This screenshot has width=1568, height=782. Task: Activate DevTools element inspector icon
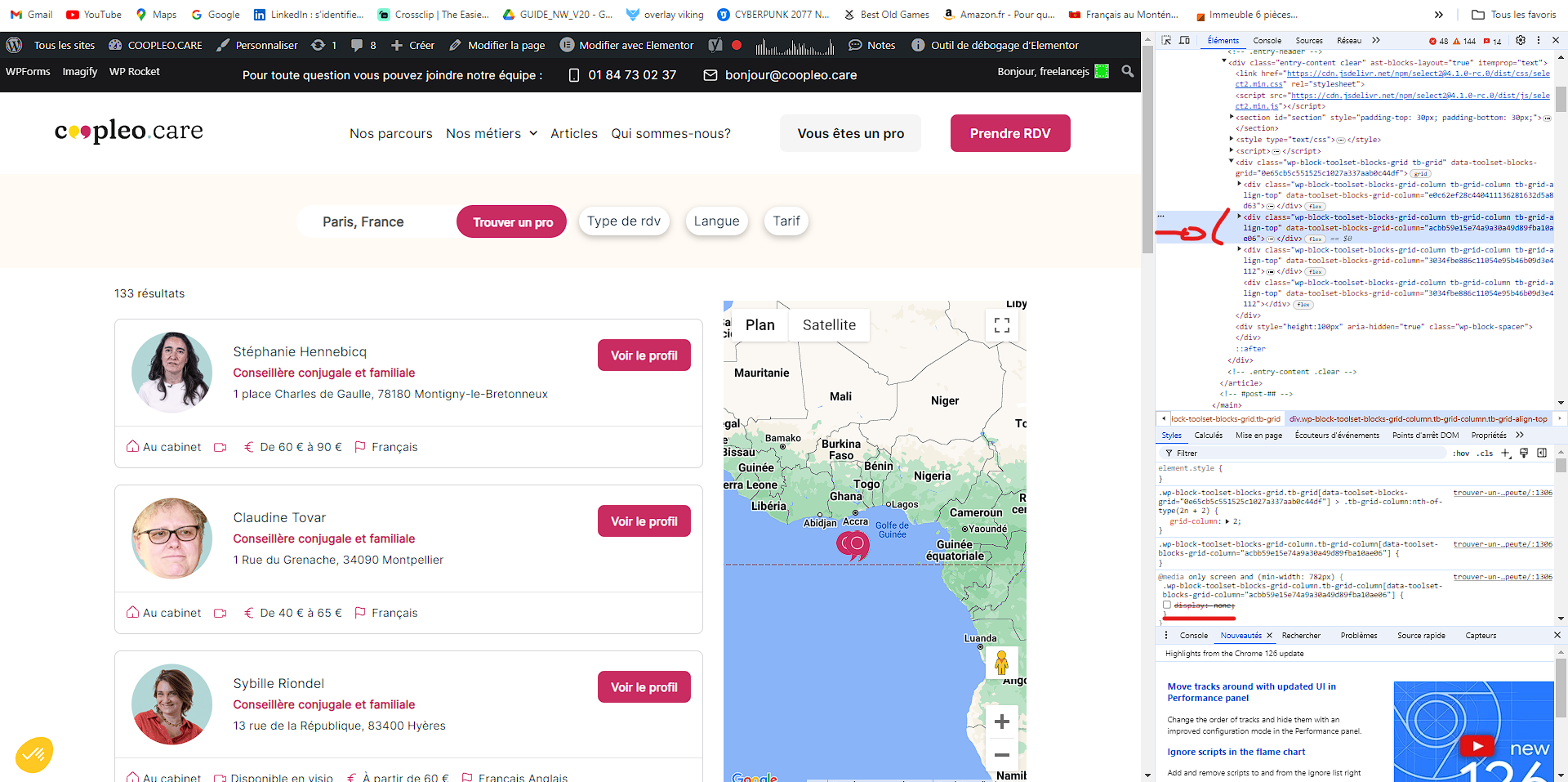coord(1166,40)
